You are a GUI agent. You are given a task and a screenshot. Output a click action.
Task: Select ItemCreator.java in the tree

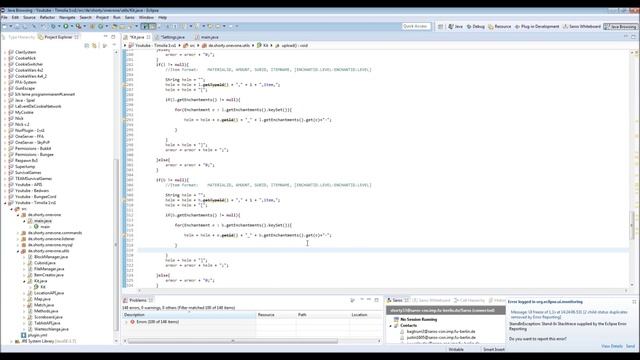[x=49, y=275]
